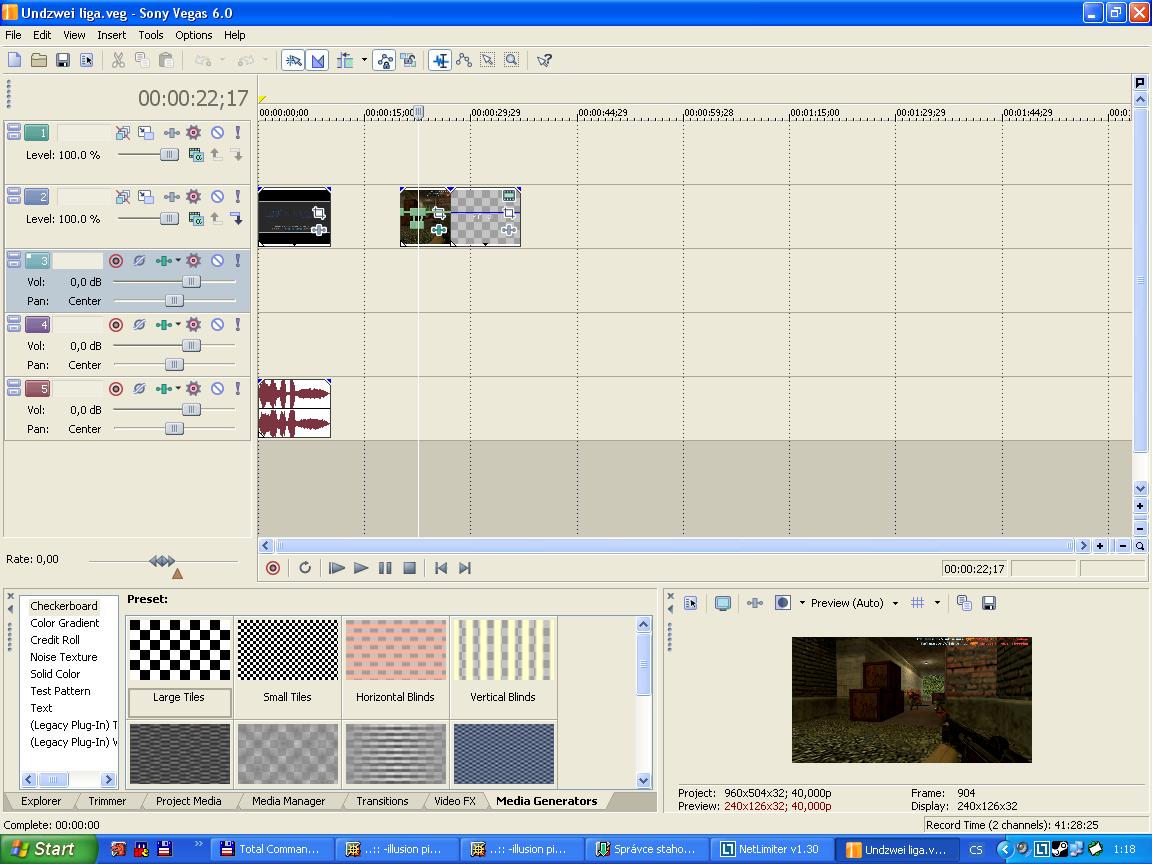Save the project with the floppy disk icon

pos(63,60)
